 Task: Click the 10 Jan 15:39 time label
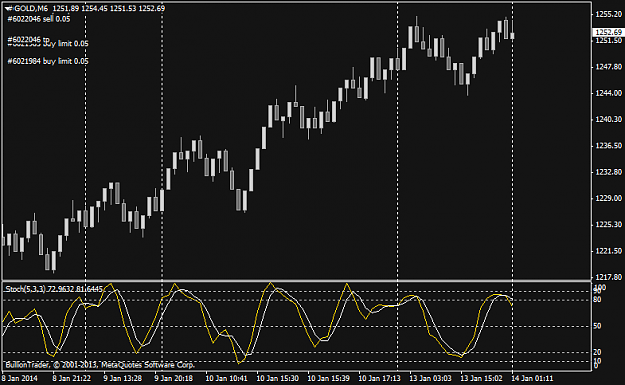(x=329, y=378)
